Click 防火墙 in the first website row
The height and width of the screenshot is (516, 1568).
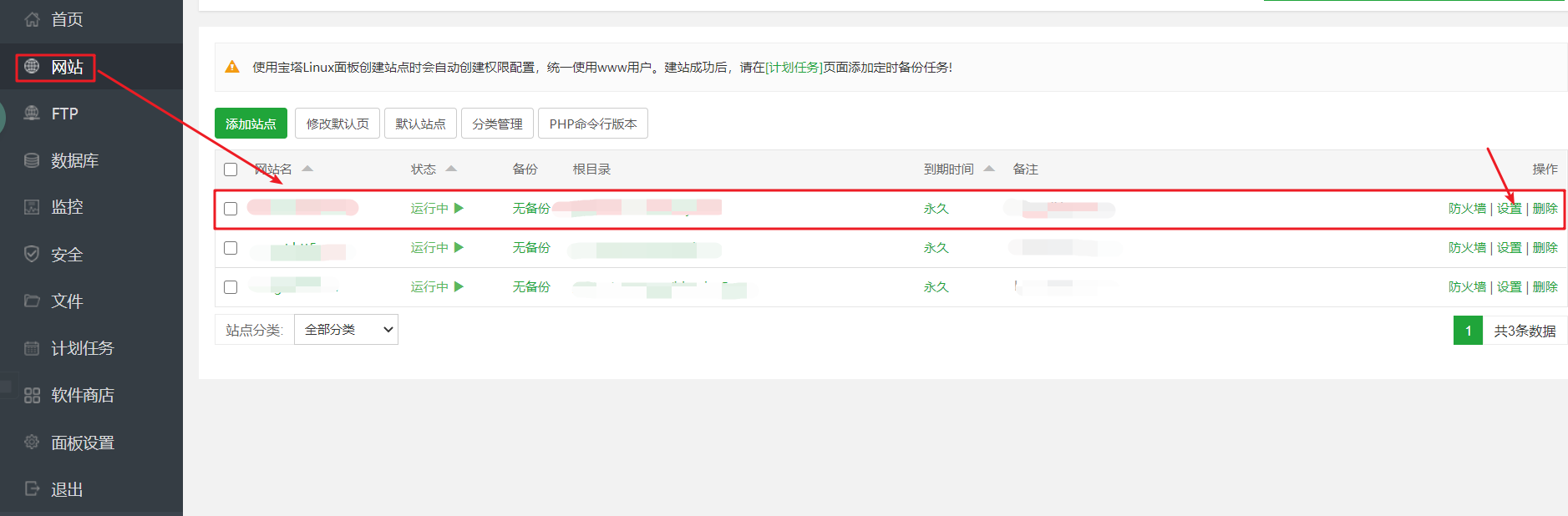1467,209
